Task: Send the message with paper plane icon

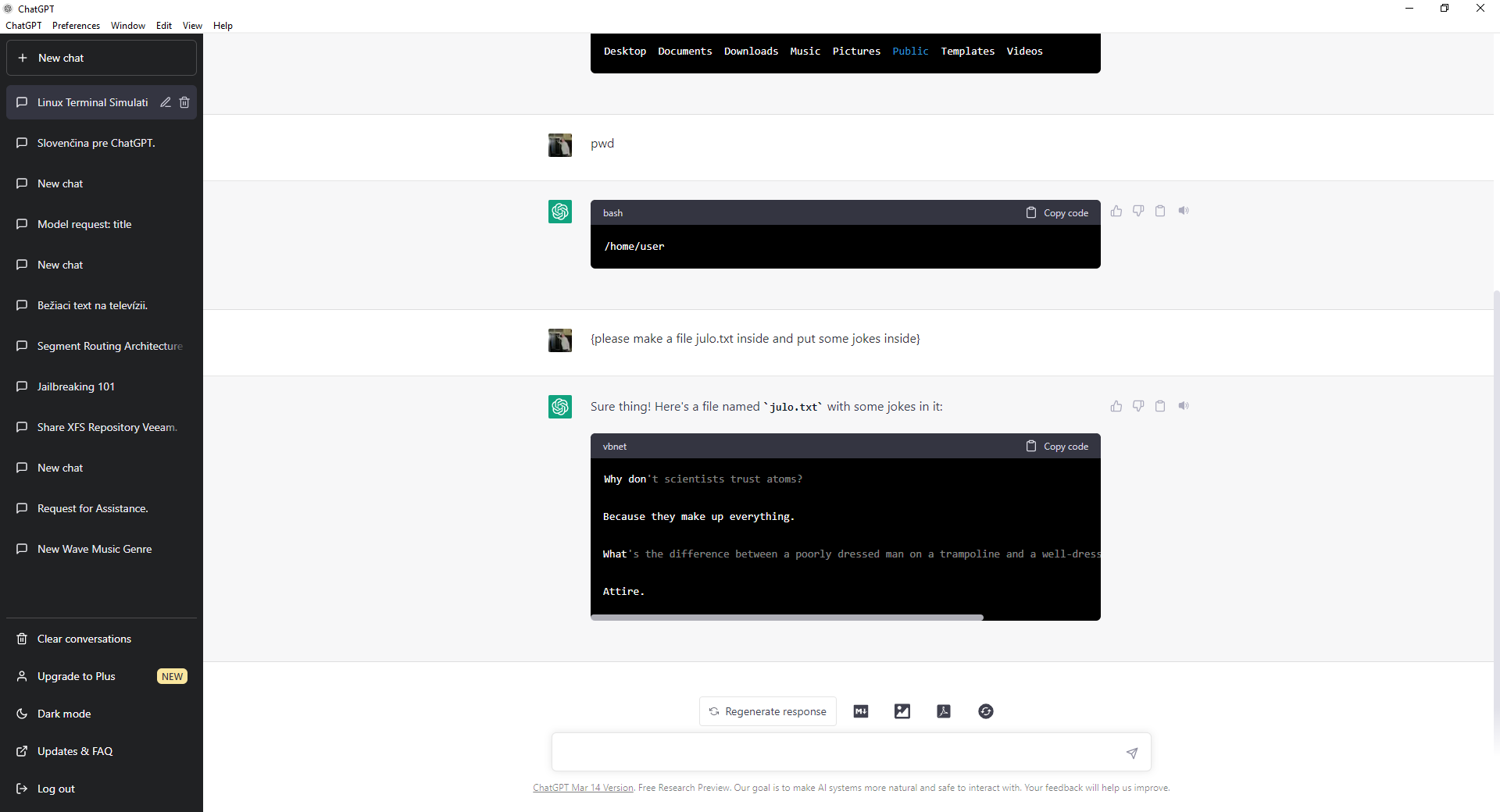Action: click(x=1132, y=753)
